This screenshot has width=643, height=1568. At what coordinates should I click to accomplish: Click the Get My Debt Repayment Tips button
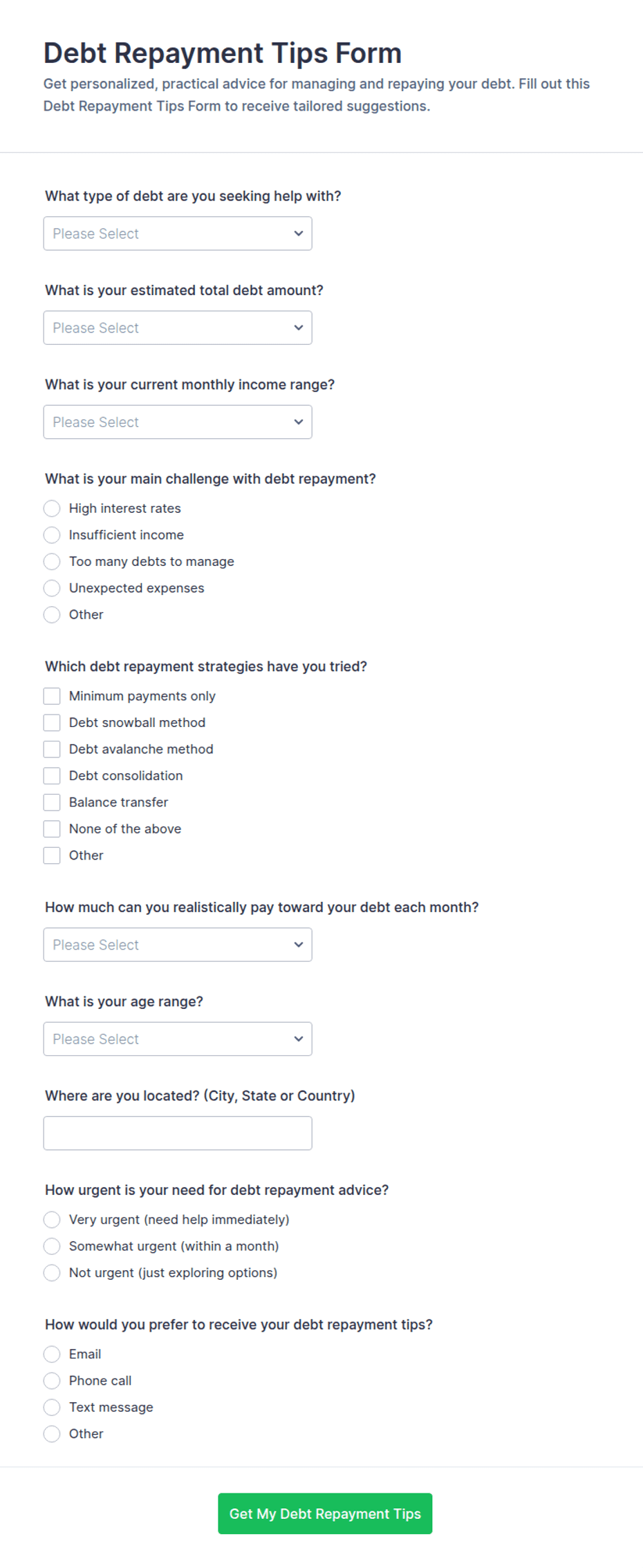[325, 1513]
